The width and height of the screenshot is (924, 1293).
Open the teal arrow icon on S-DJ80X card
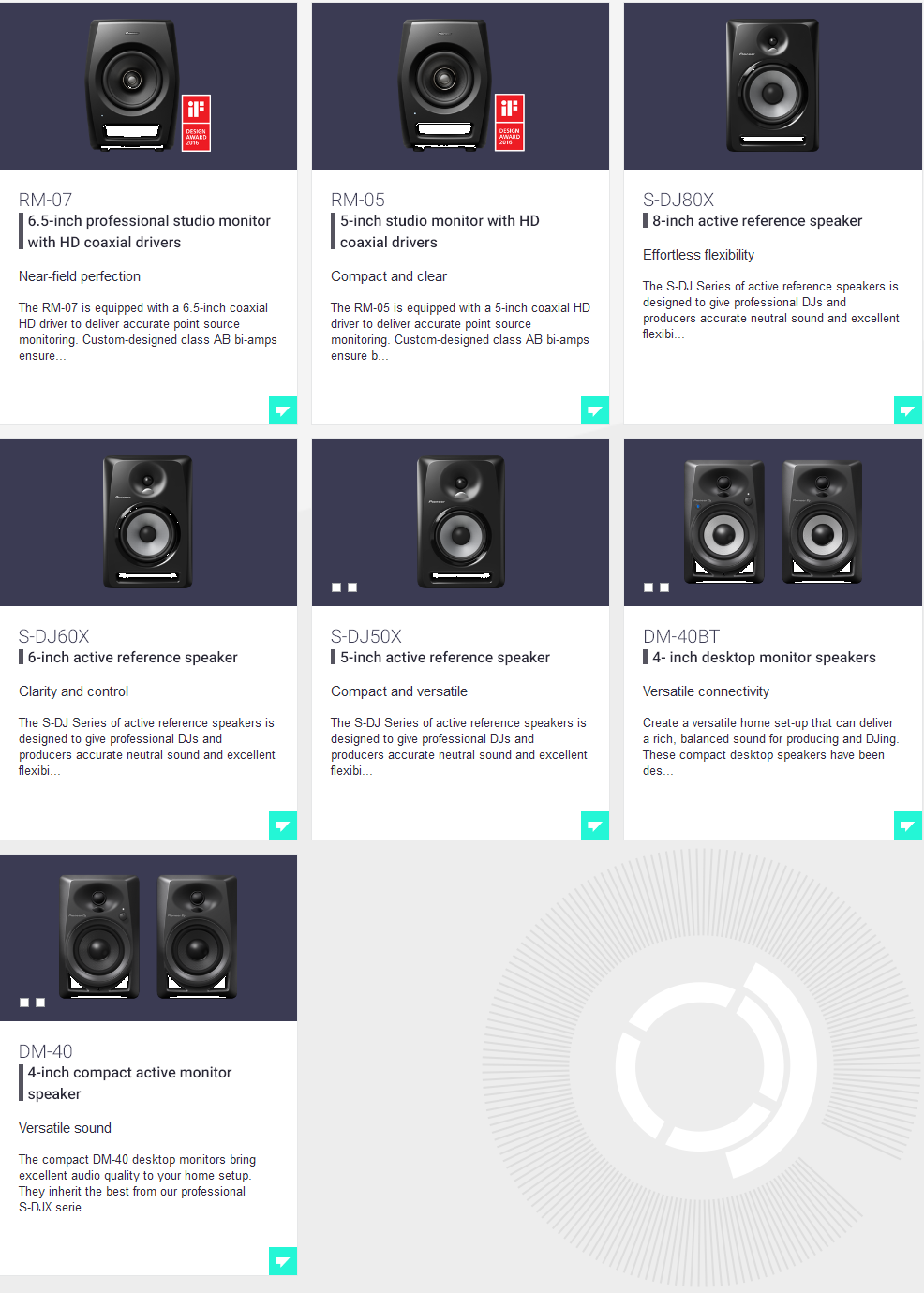[908, 410]
